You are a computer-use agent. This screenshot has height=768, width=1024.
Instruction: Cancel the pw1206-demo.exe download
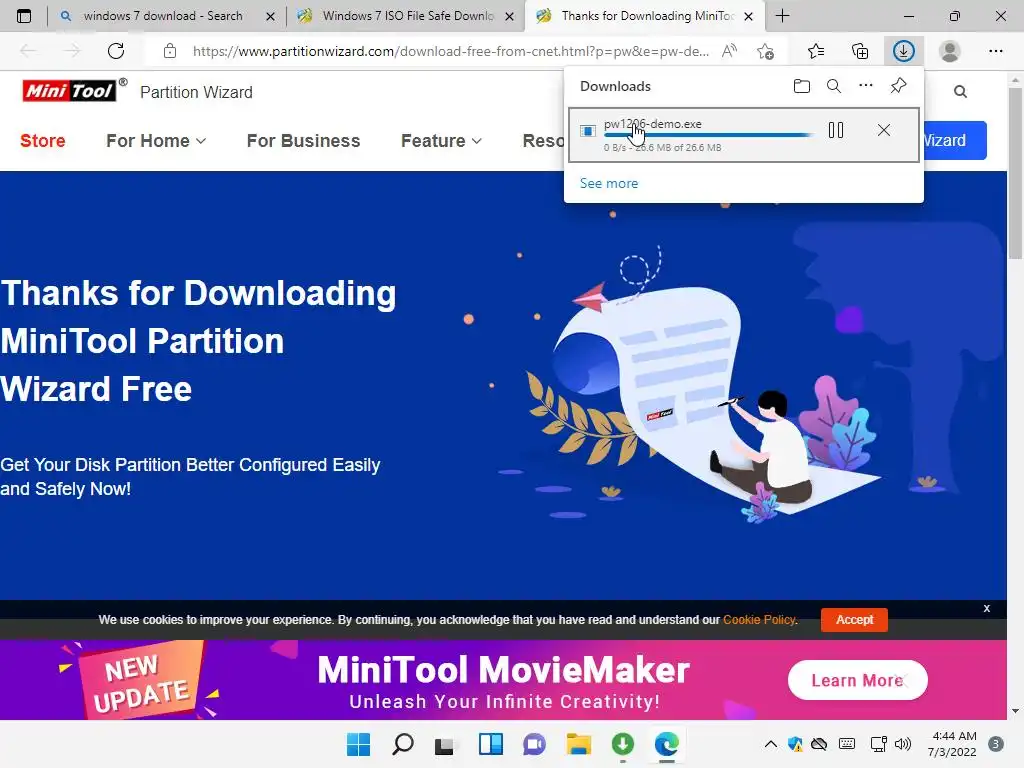[x=884, y=130]
